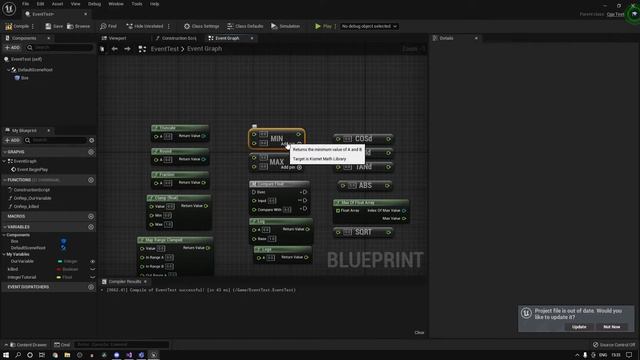The image size is (640, 360).
Task: Save the blueprint via Save icon
Action: (x=48, y=26)
